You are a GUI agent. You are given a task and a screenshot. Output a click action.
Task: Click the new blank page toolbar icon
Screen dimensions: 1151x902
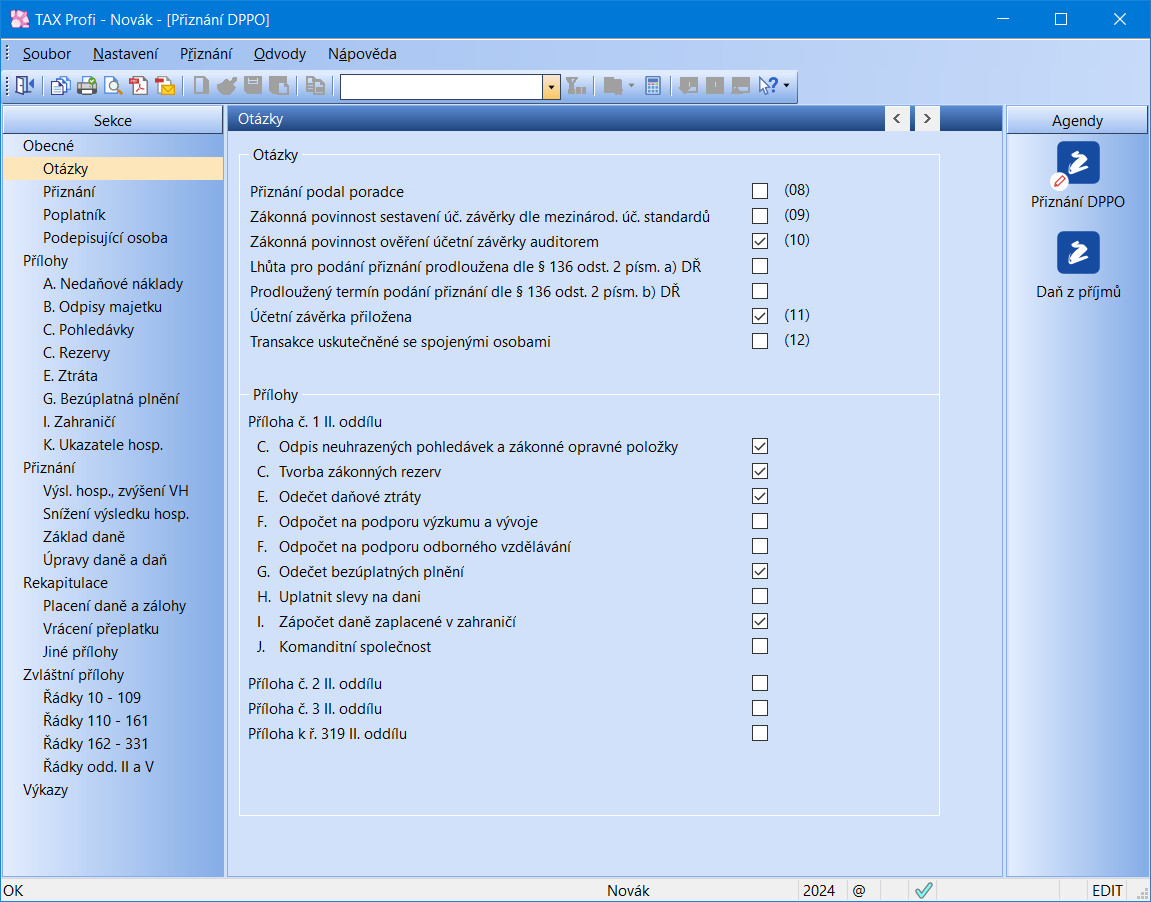(200, 86)
